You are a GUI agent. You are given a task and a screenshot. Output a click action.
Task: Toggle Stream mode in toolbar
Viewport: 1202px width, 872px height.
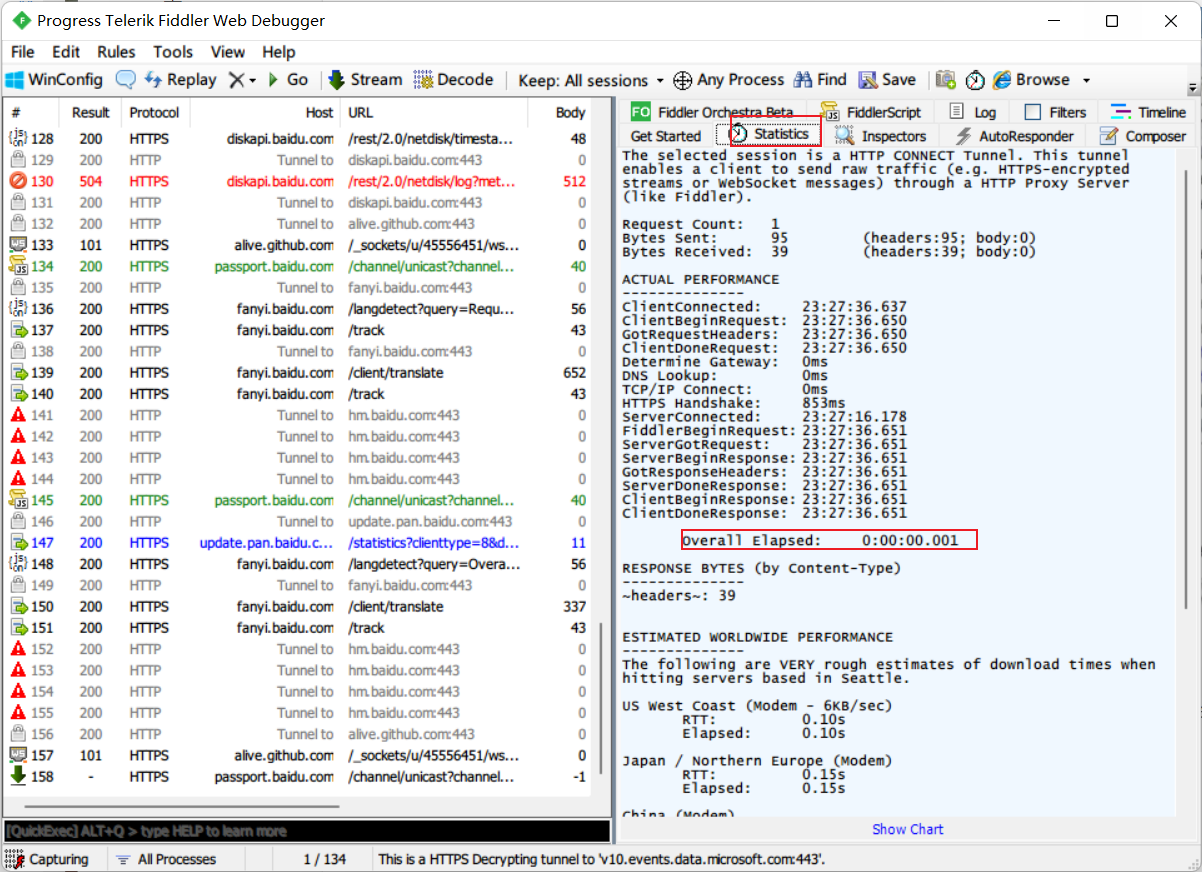click(365, 80)
